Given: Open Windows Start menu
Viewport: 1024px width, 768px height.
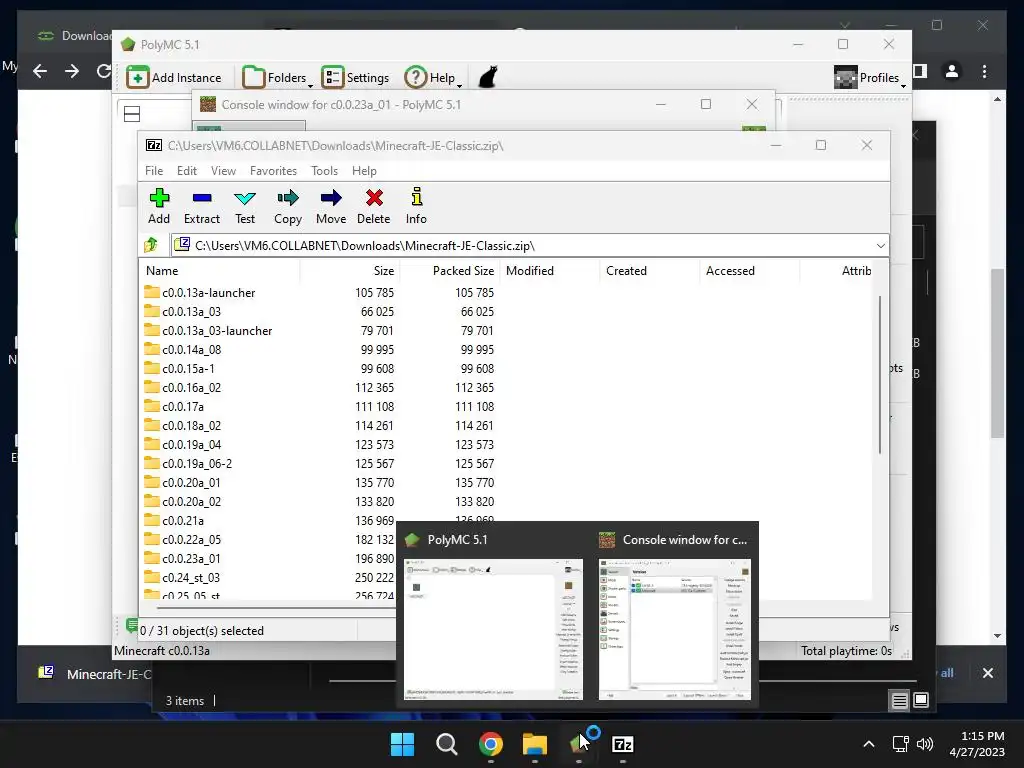Looking at the screenshot, I should pos(402,744).
